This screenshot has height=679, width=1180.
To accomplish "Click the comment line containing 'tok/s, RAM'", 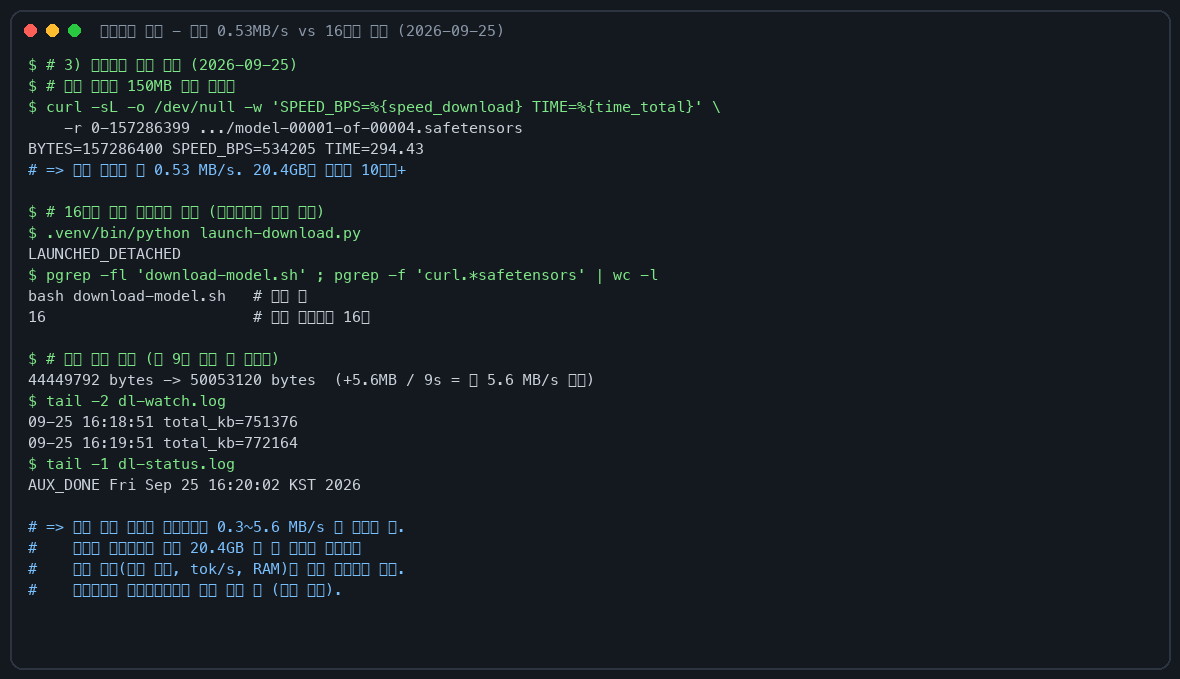I will tap(216, 570).
